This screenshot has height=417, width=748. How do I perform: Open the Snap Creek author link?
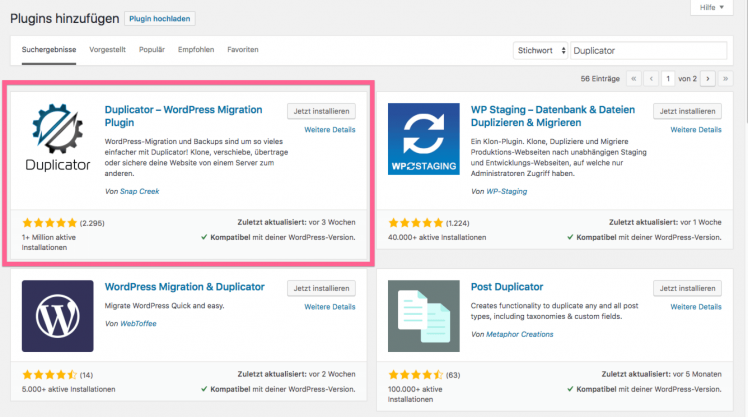click(x=139, y=191)
